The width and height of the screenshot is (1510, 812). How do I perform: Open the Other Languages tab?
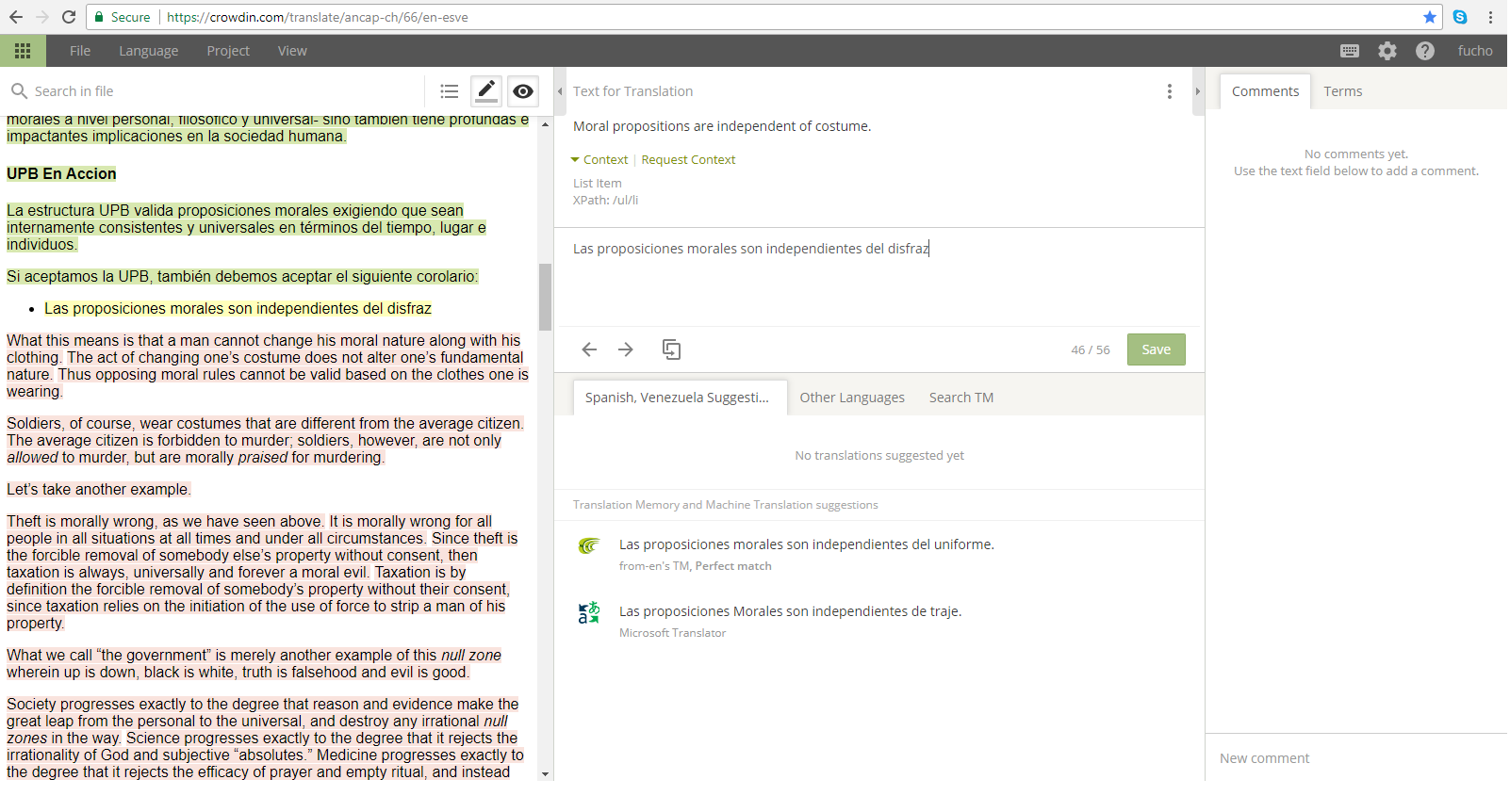[x=852, y=398]
